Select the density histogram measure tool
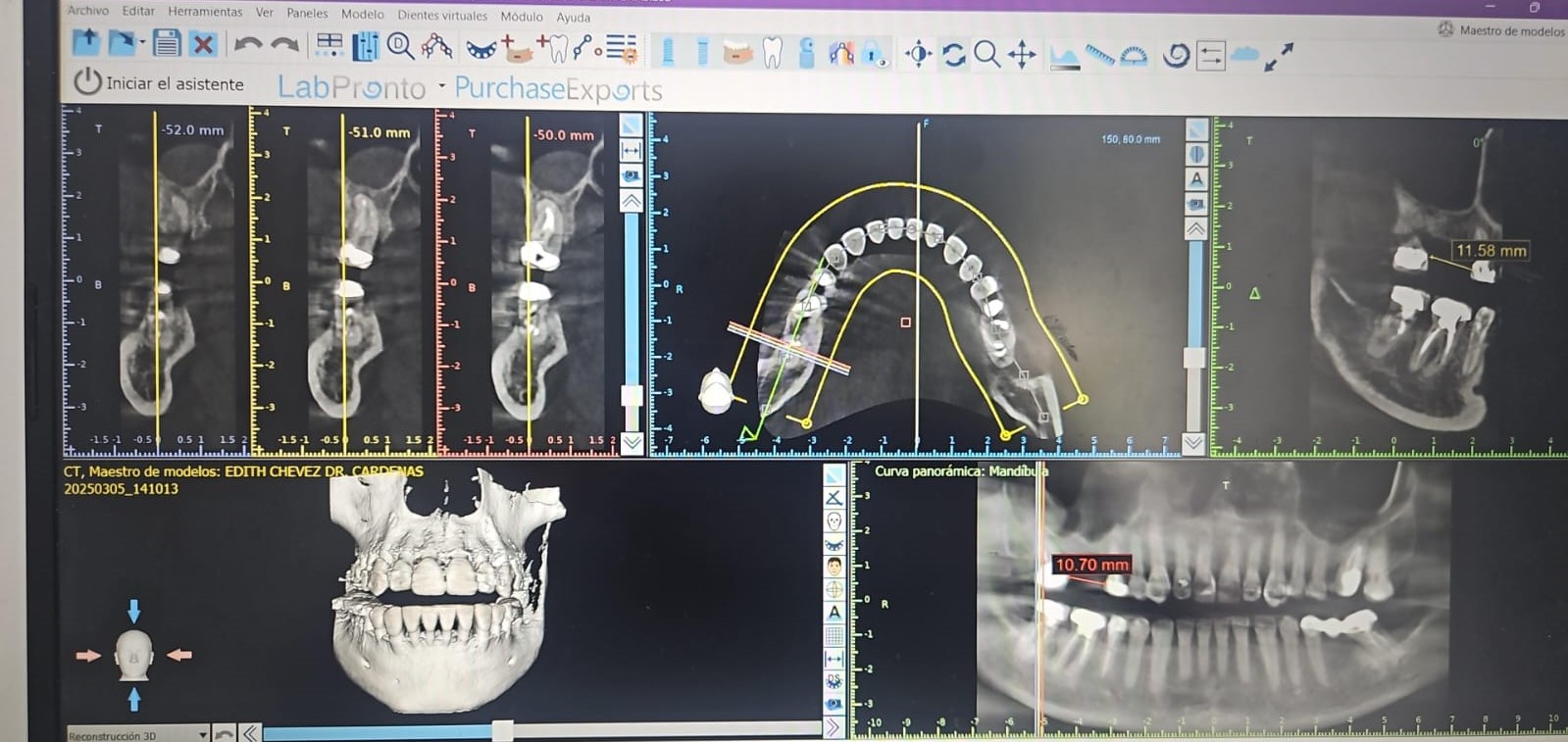 1065,57
